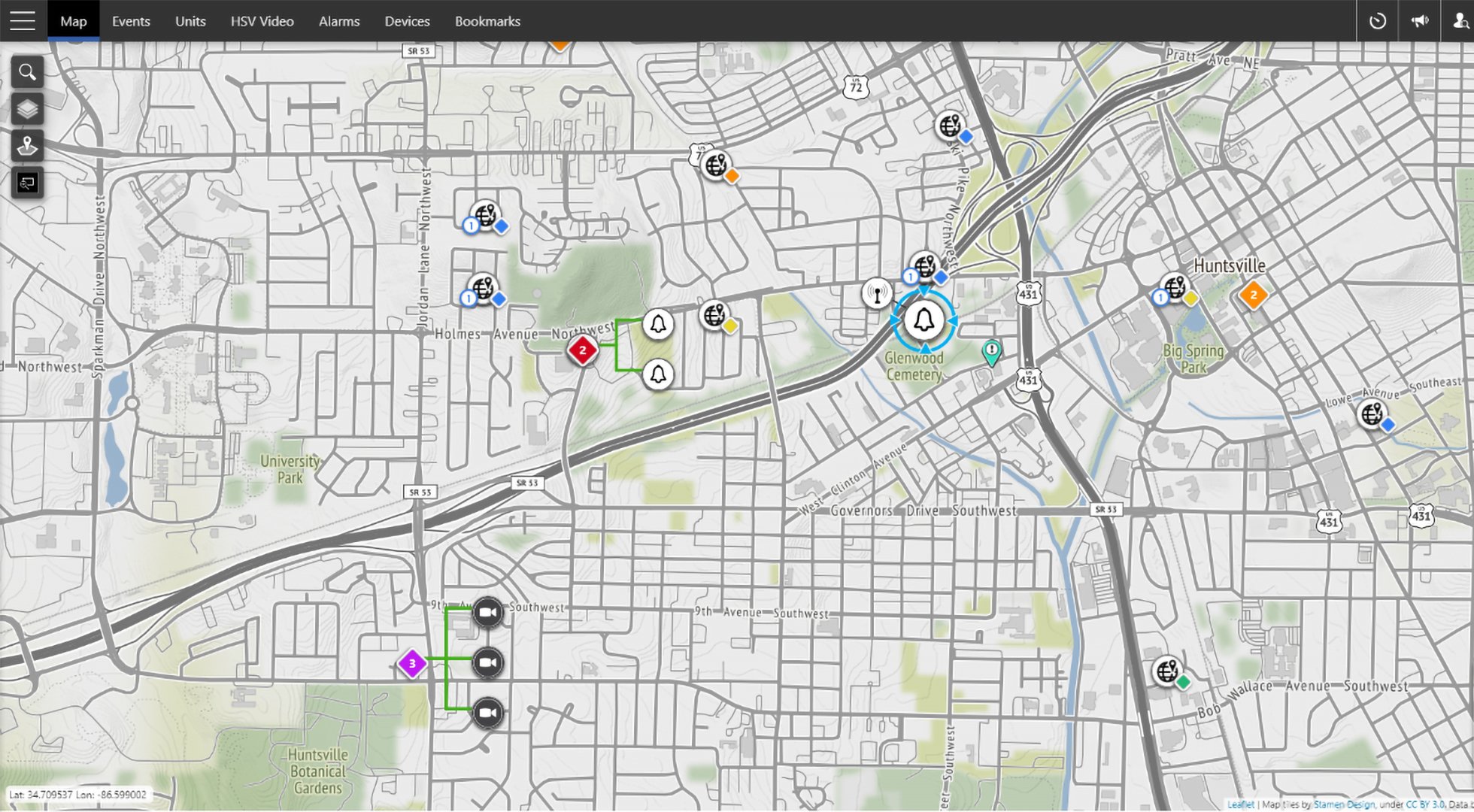This screenshot has width=1474, height=812.
Task: Go to the Alarms tab
Action: (x=339, y=21)
